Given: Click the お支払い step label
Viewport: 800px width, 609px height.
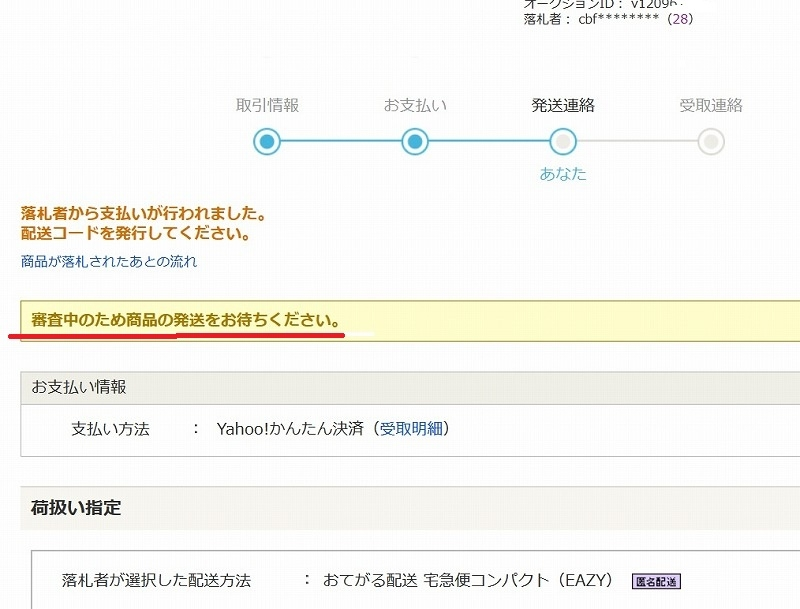Looking at the screenshot, I should [415, 105].
